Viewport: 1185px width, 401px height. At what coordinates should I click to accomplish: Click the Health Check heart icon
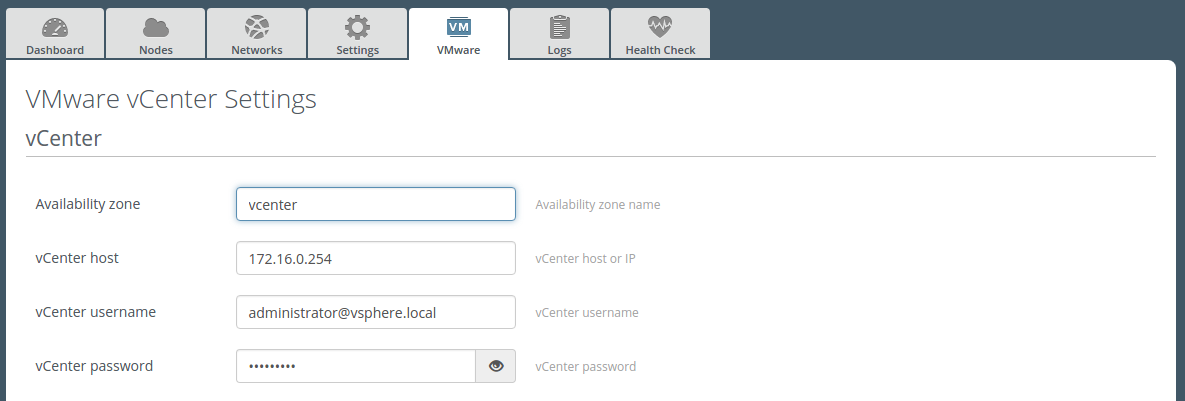tap(660, 27)
